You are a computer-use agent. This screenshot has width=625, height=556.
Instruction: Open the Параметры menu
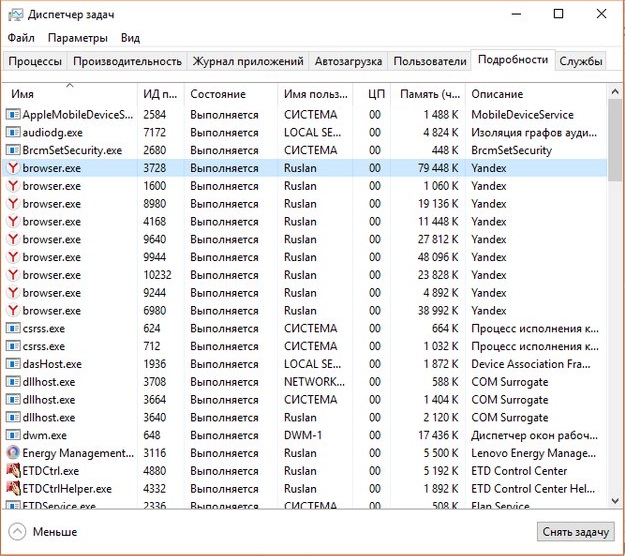point(77,38)
